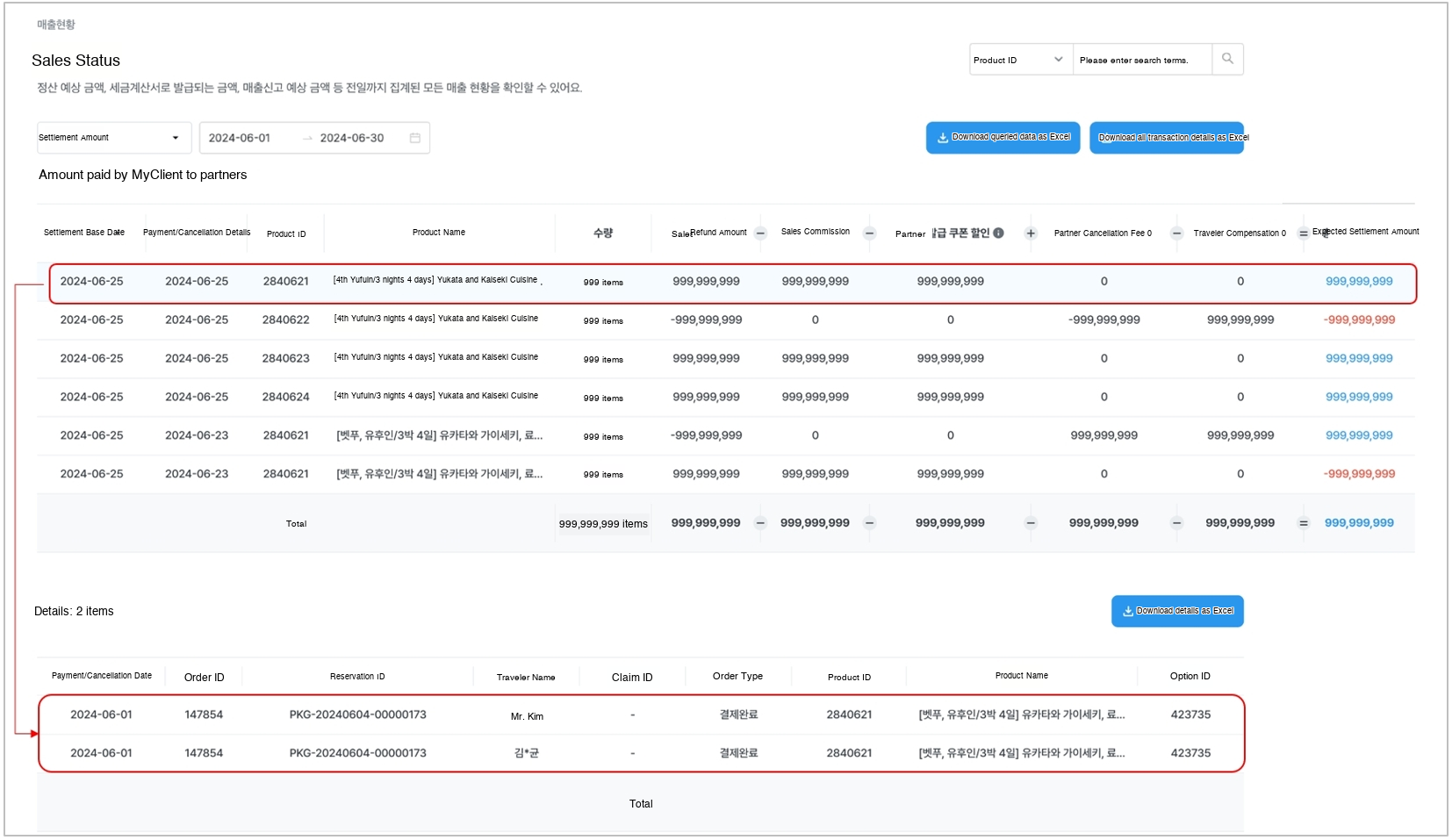Click Expected Settlement Amount in product 2840623 row
This screenshot has width=1452, height=840.
1358,359
